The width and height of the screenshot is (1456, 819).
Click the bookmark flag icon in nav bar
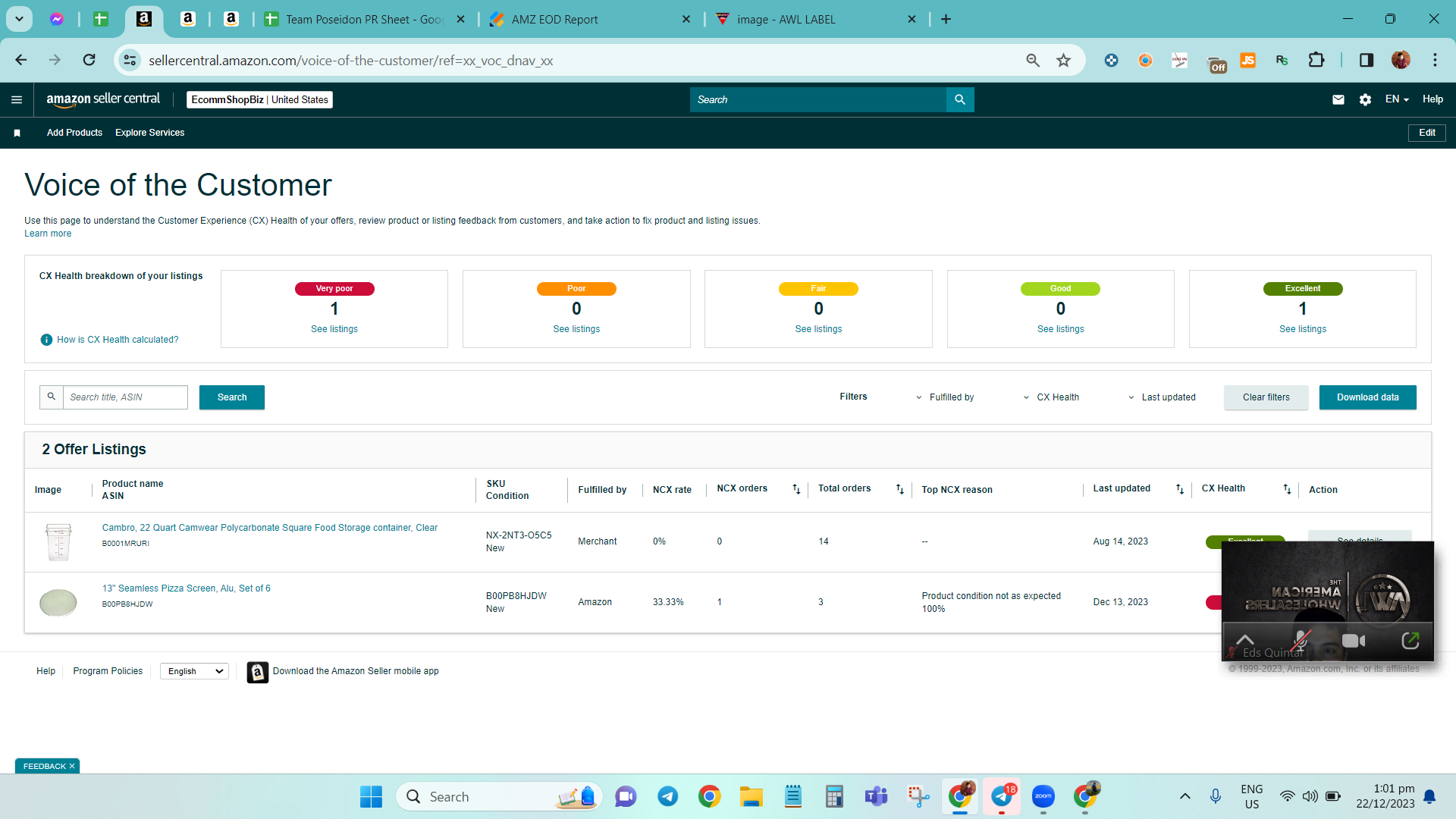pyautogui.click(x=17, y=133)
